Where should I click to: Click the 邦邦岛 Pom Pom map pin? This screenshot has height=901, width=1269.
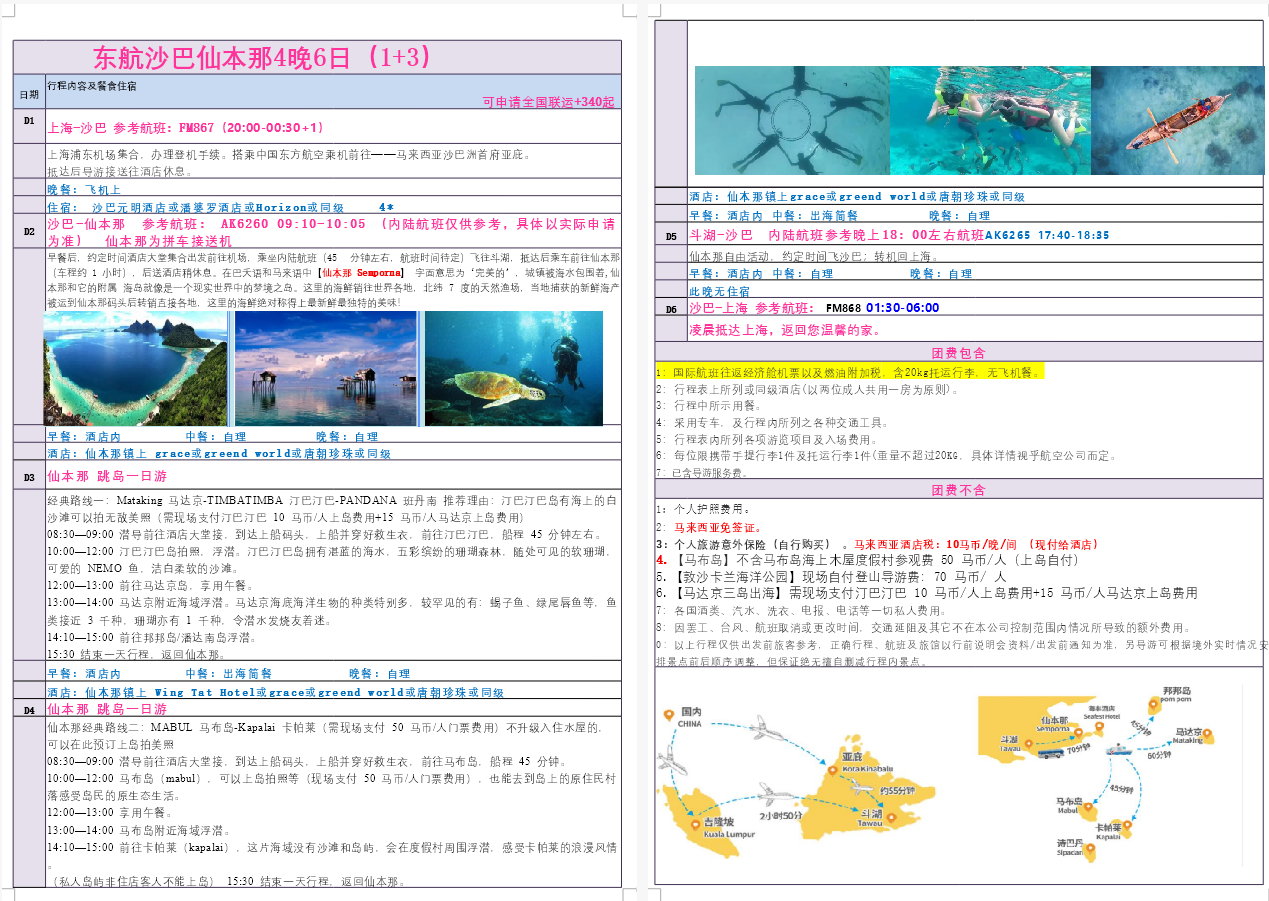pos(1152,705)
